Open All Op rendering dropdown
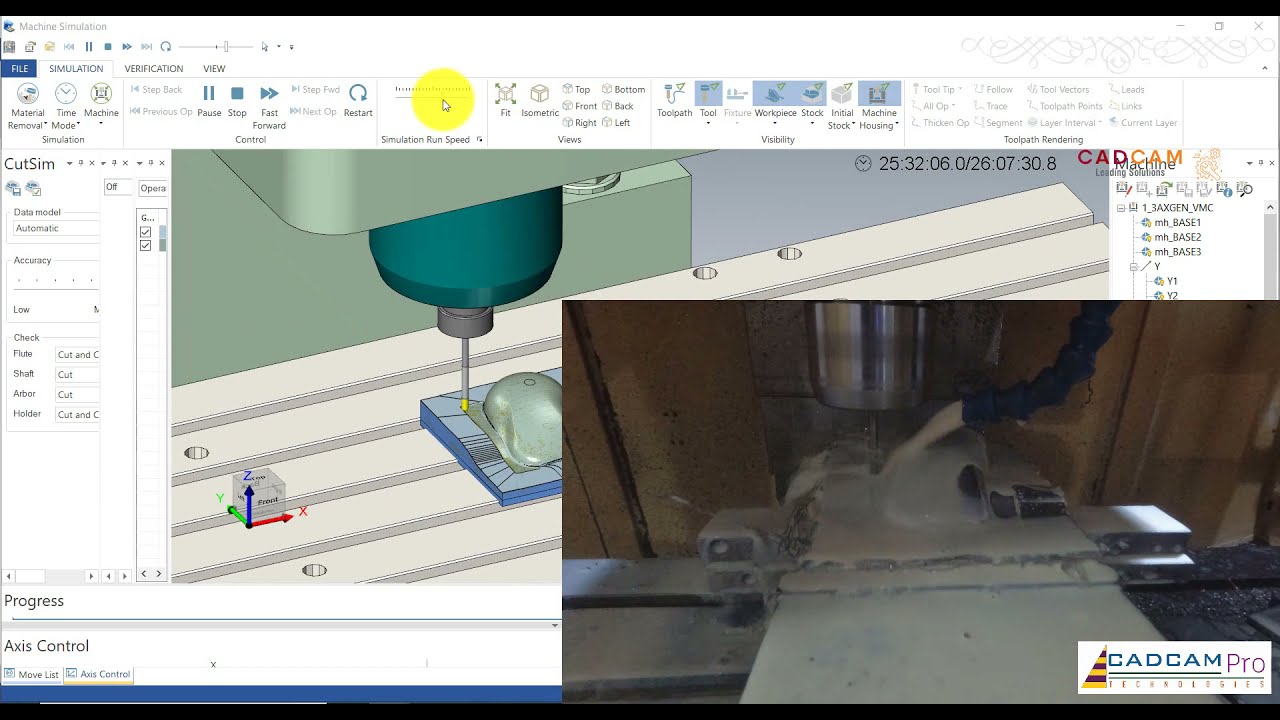Image resolution: width=1280 pixels, height=720 pixels. pos(933,106)
